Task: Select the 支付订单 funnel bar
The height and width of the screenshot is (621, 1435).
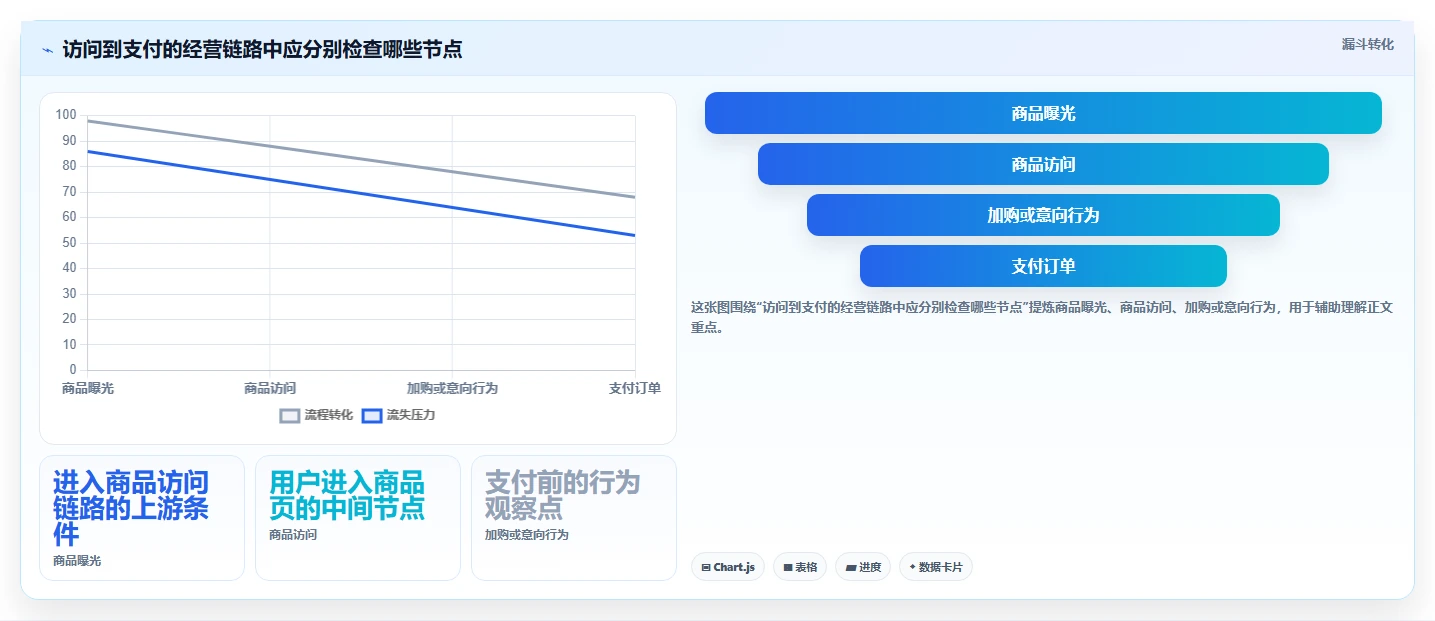Action: click(1043, 266)
